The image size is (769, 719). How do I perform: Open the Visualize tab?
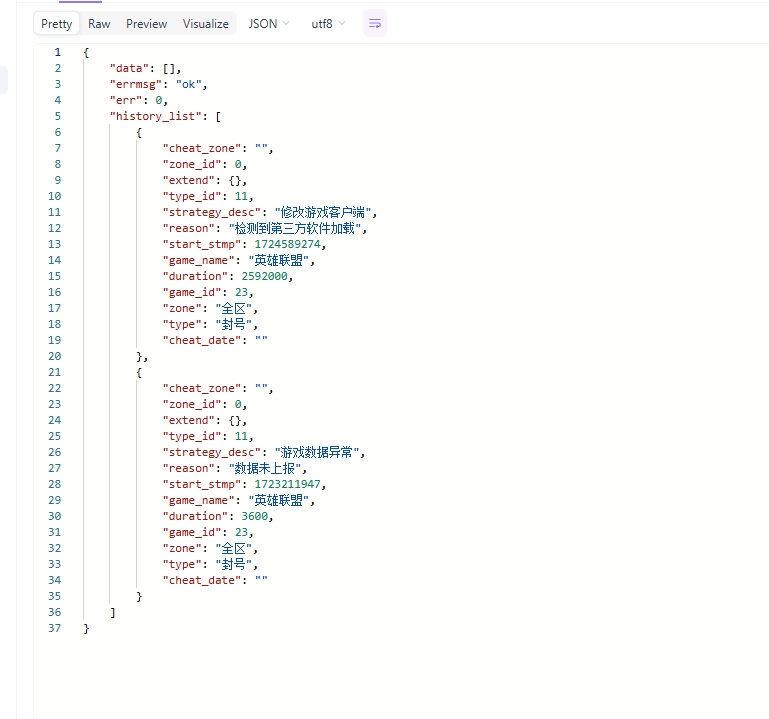205,24
